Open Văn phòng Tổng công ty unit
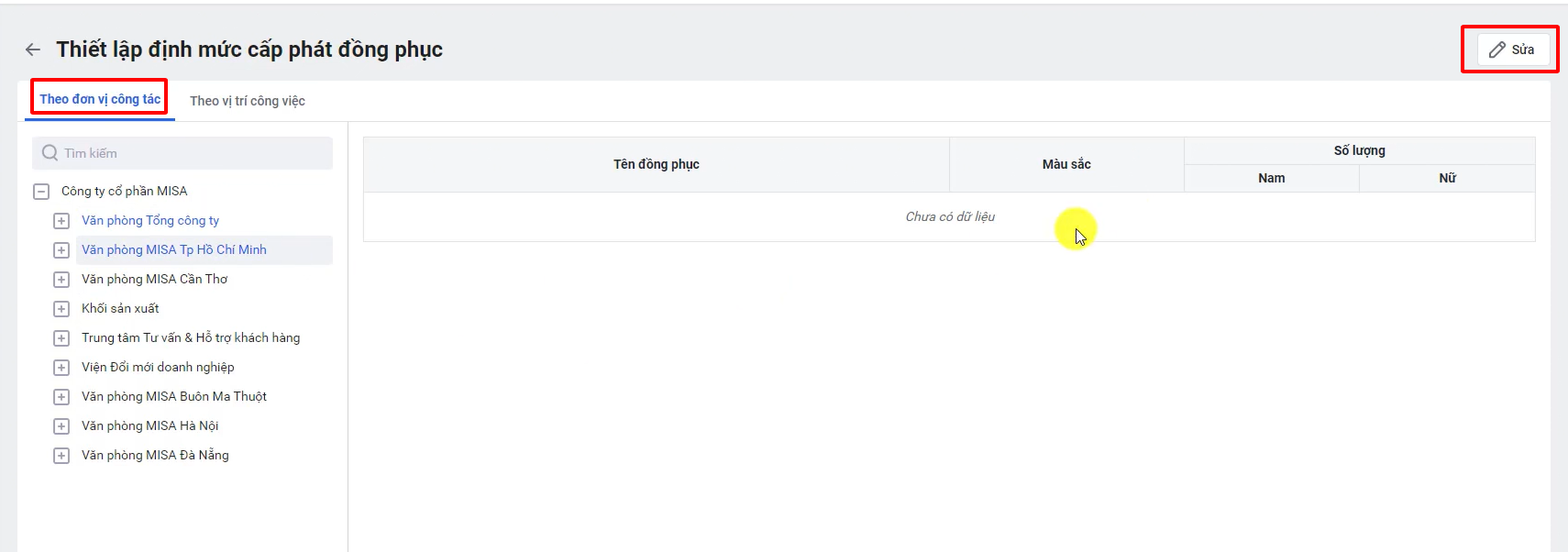Screen dimensions: 1568x552 pos(150,220)
